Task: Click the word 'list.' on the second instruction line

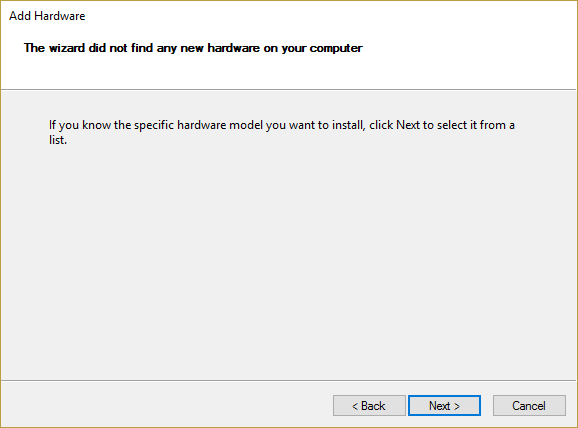Action: 58,140
